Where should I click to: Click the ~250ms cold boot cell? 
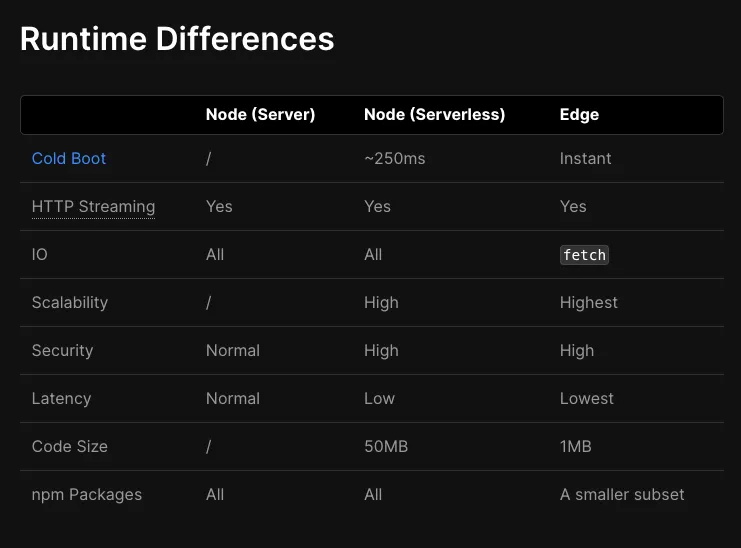pos(394,158)
